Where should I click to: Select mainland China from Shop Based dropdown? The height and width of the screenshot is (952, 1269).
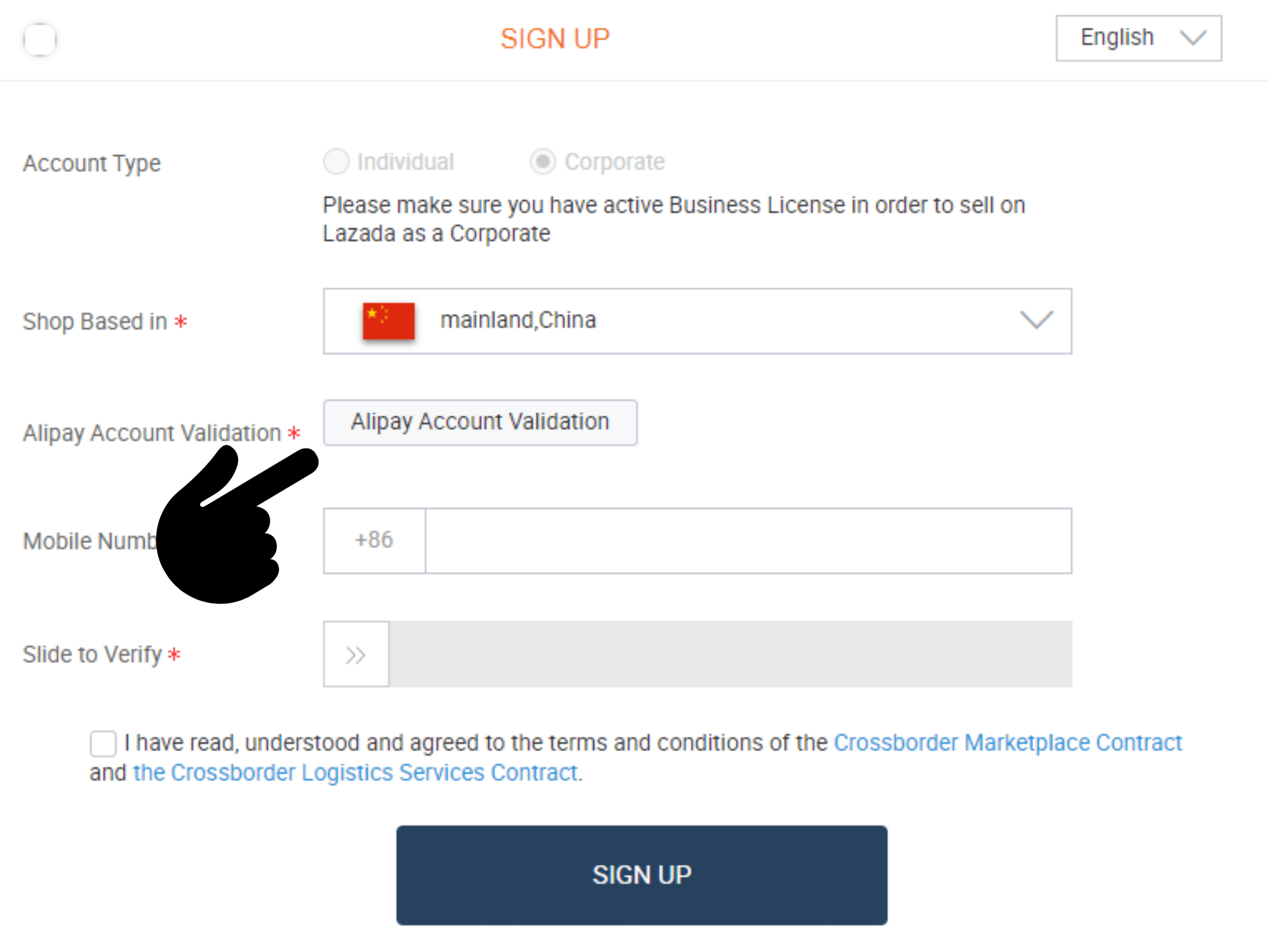[x=697, y=321]
